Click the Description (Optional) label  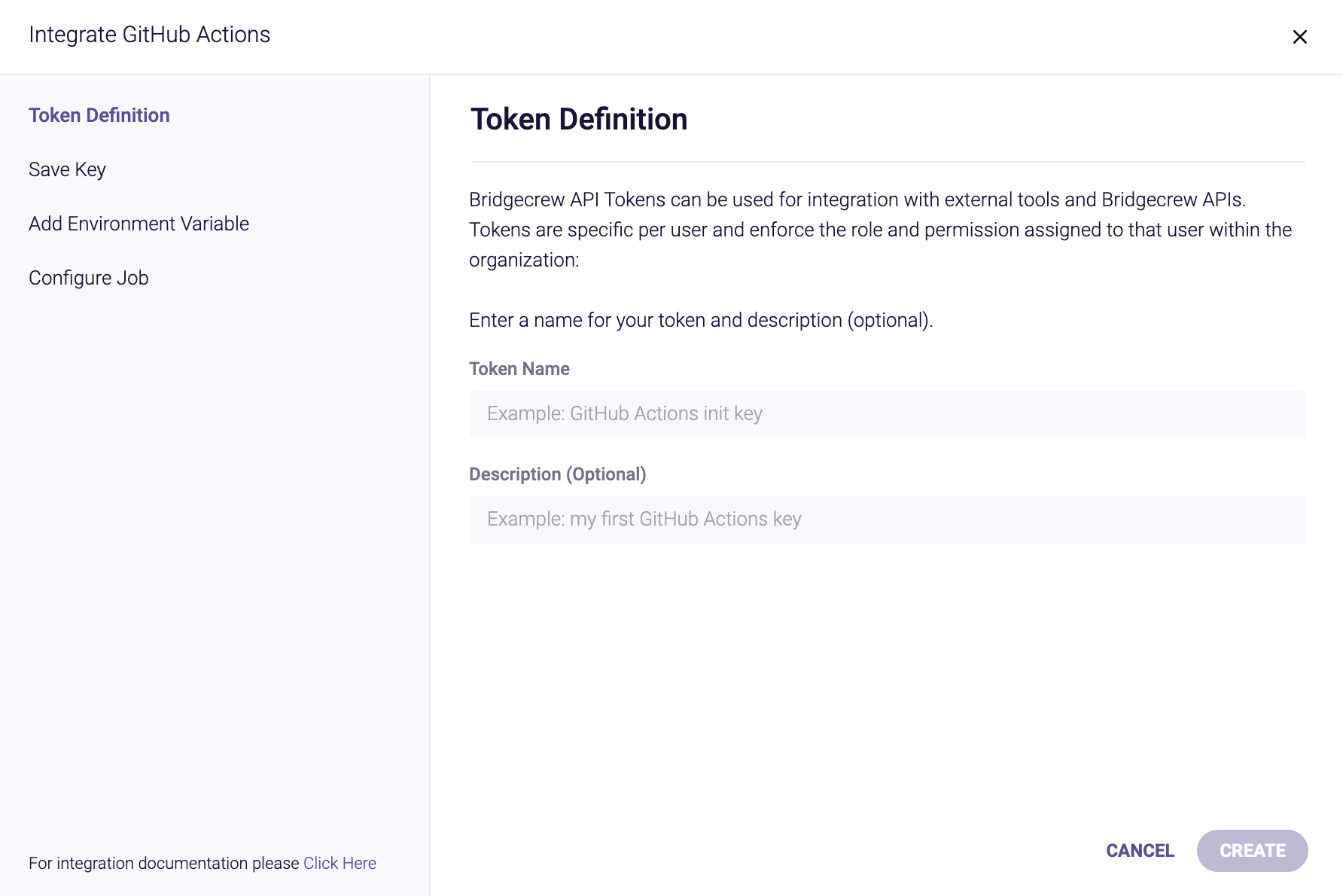pyautogui.click(x=558, y=474)
